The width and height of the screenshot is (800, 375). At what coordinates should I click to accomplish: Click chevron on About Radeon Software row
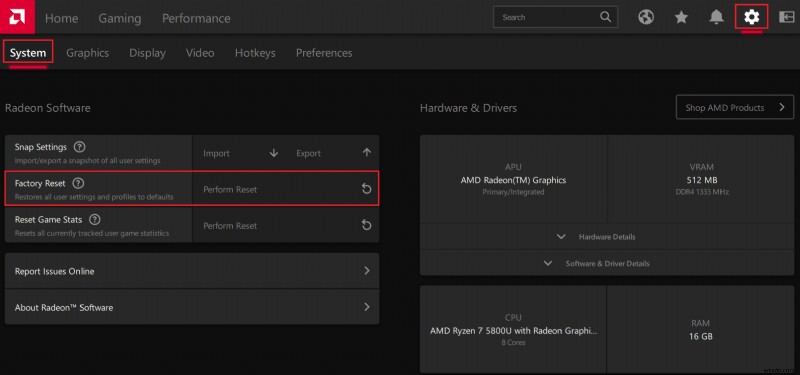coord(366,307)
